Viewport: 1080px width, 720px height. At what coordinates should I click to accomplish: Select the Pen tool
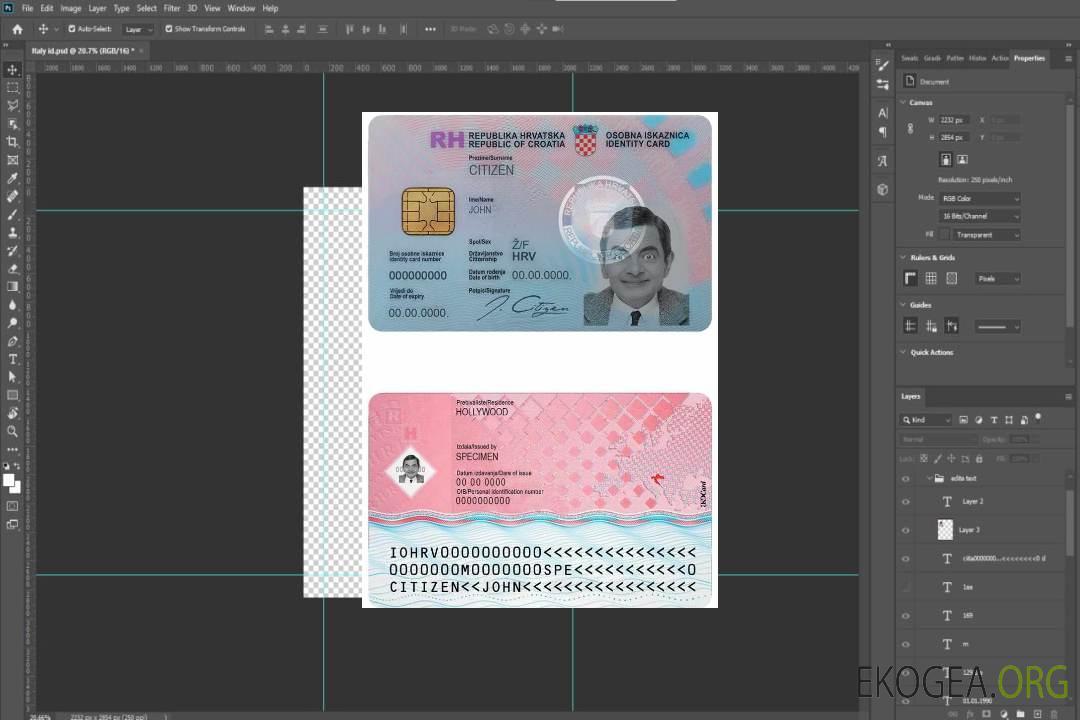(x=12, y=341)
